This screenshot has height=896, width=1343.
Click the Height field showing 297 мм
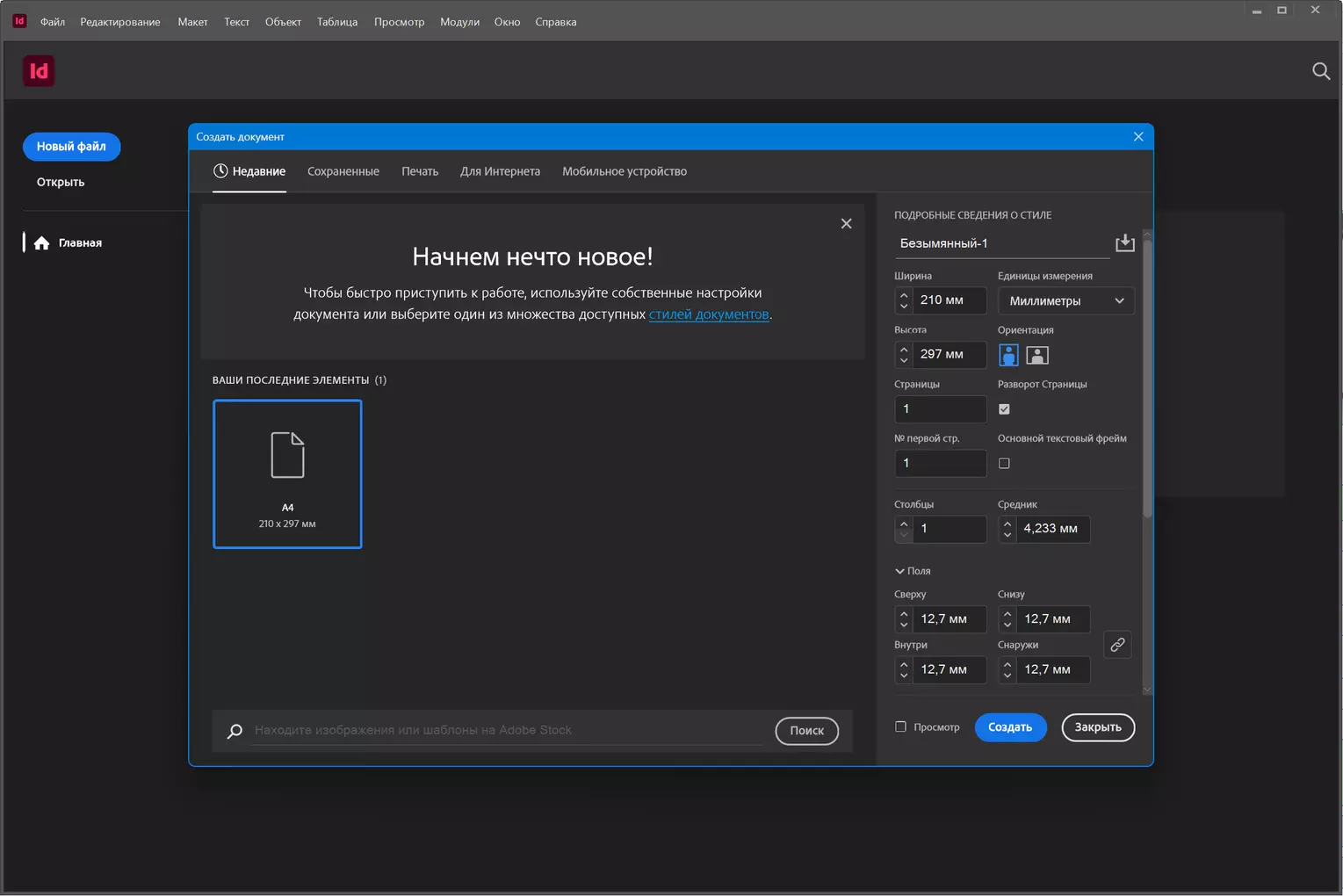click(x=949, y=355)
